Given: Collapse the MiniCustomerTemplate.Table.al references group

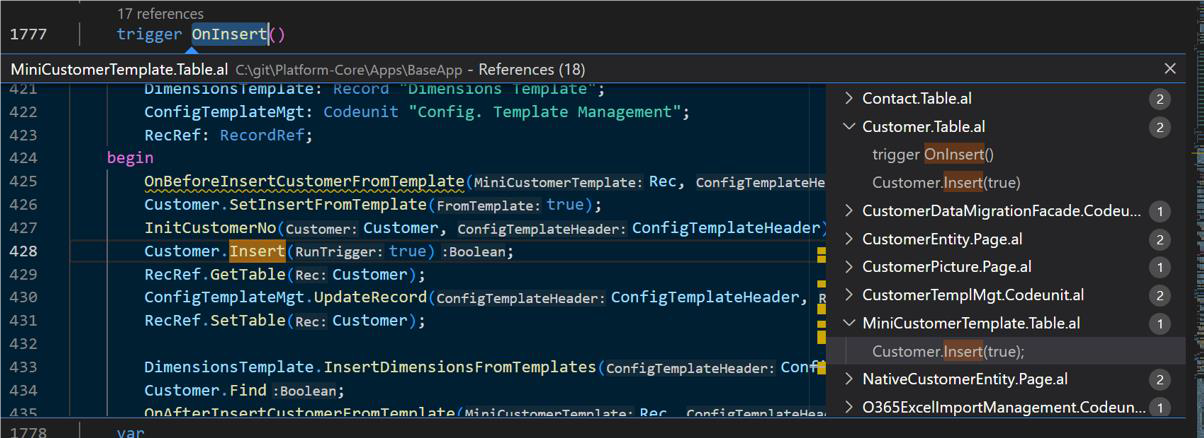Looking at the screenshot, I should coord(849,323).
